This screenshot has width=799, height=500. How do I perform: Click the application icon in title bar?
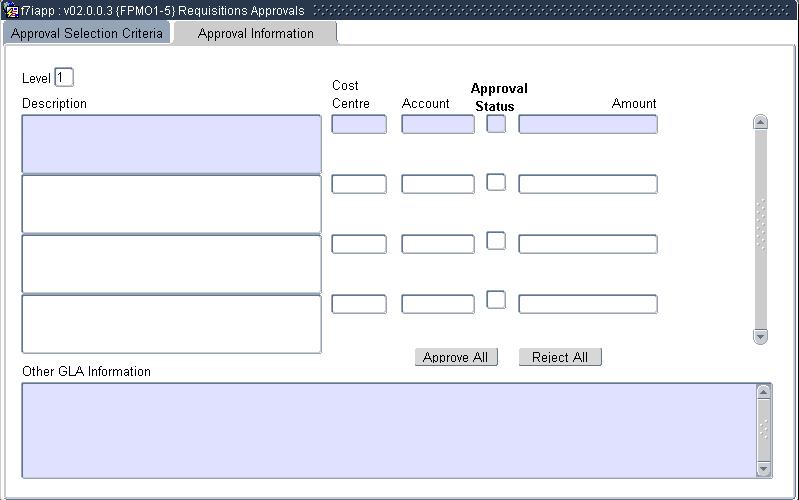tap(11, 11)
